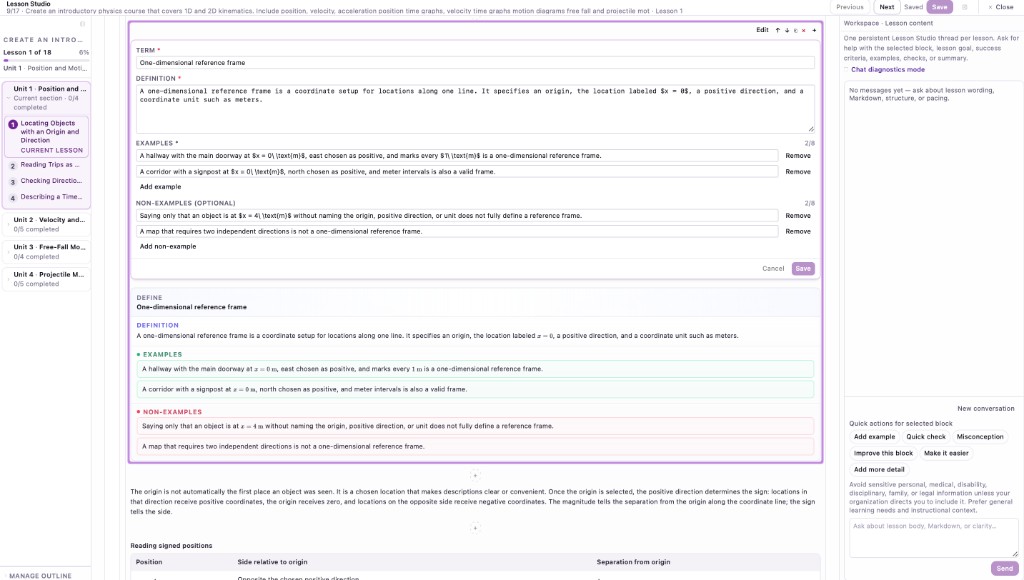Click the Reading signed positions table heading

[171, 545]
